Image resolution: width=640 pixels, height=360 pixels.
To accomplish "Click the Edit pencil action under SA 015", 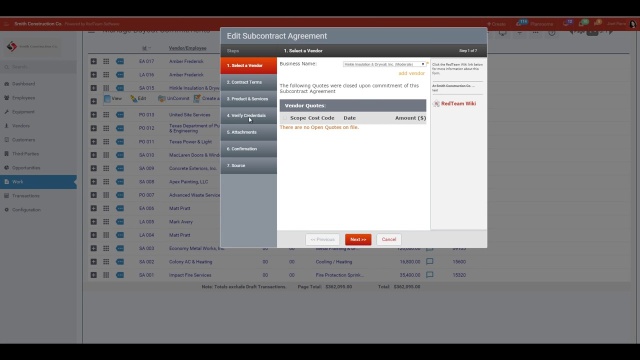I will click(138, 98).
